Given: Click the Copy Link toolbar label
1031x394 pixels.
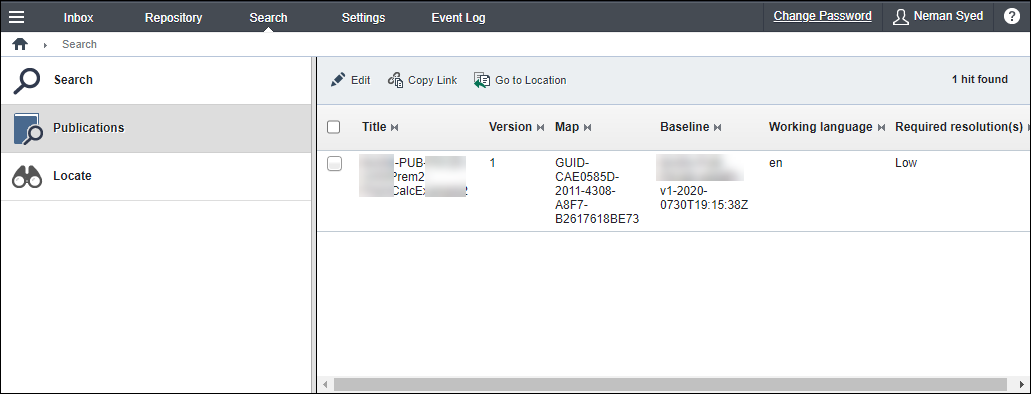Looking at the screenshot, I should click(x=432, y=80).
